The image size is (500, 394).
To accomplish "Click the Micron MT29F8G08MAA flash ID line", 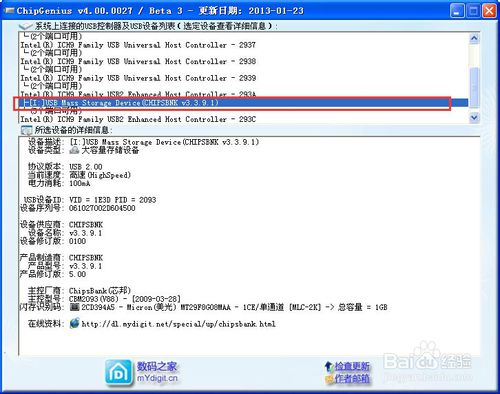I will pyautogui.click(x=234, y=307).
